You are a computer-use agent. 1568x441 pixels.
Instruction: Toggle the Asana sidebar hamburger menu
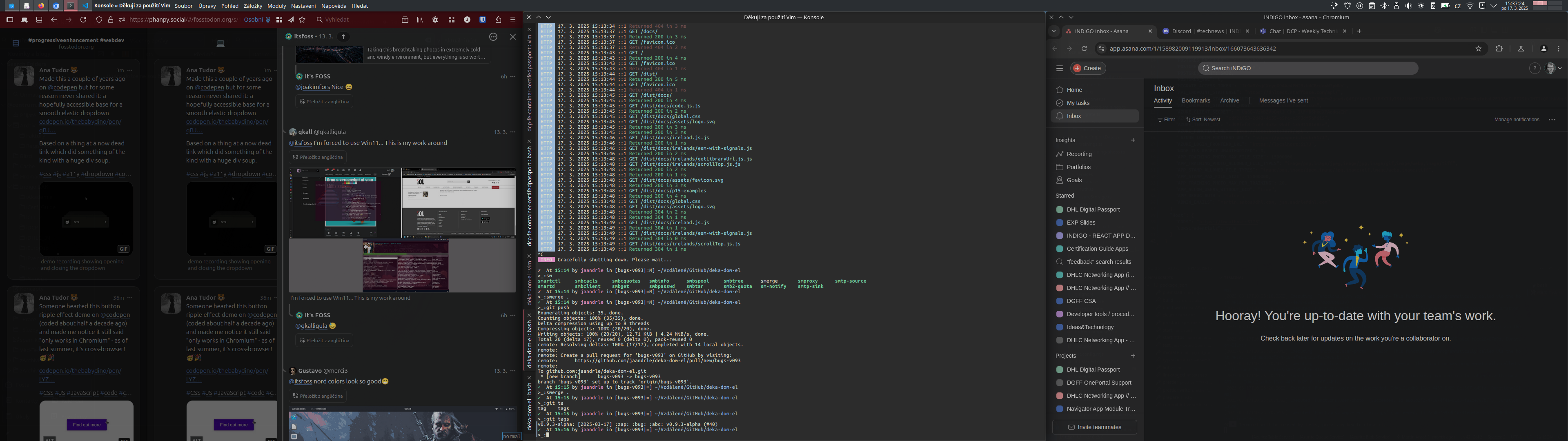coord(1059,68)
